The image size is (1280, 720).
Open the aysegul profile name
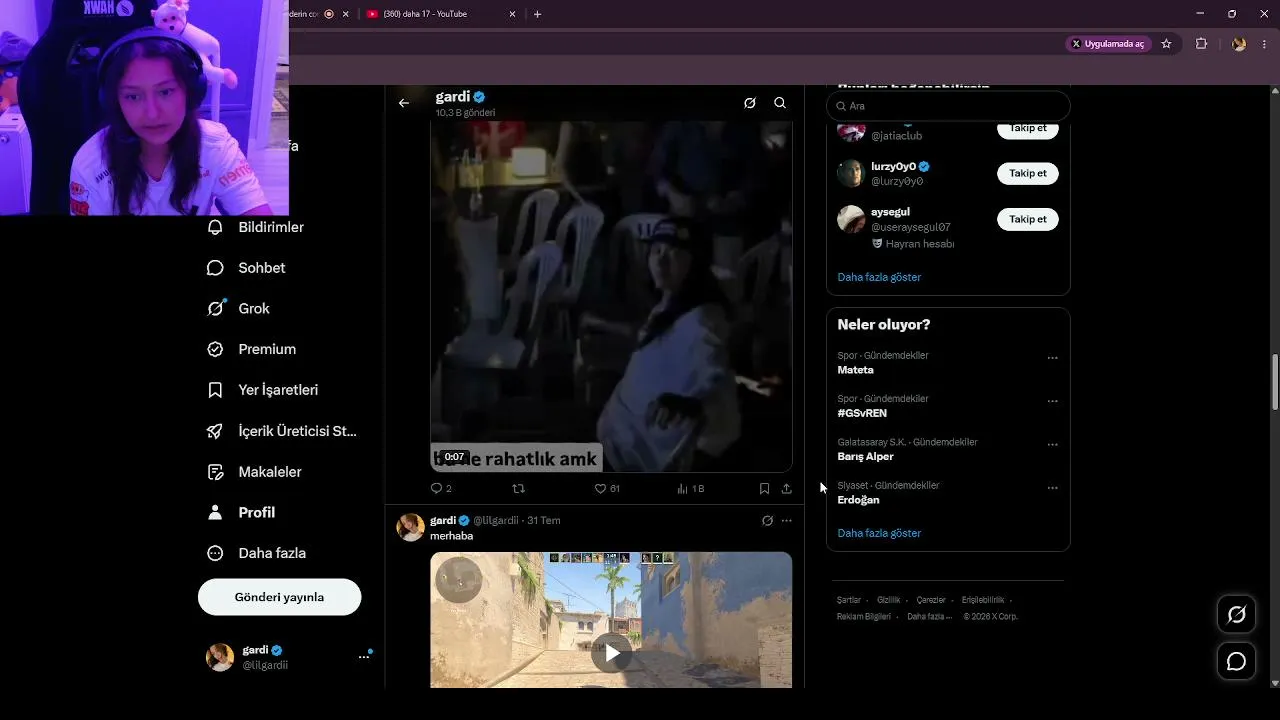pos(890,212)
